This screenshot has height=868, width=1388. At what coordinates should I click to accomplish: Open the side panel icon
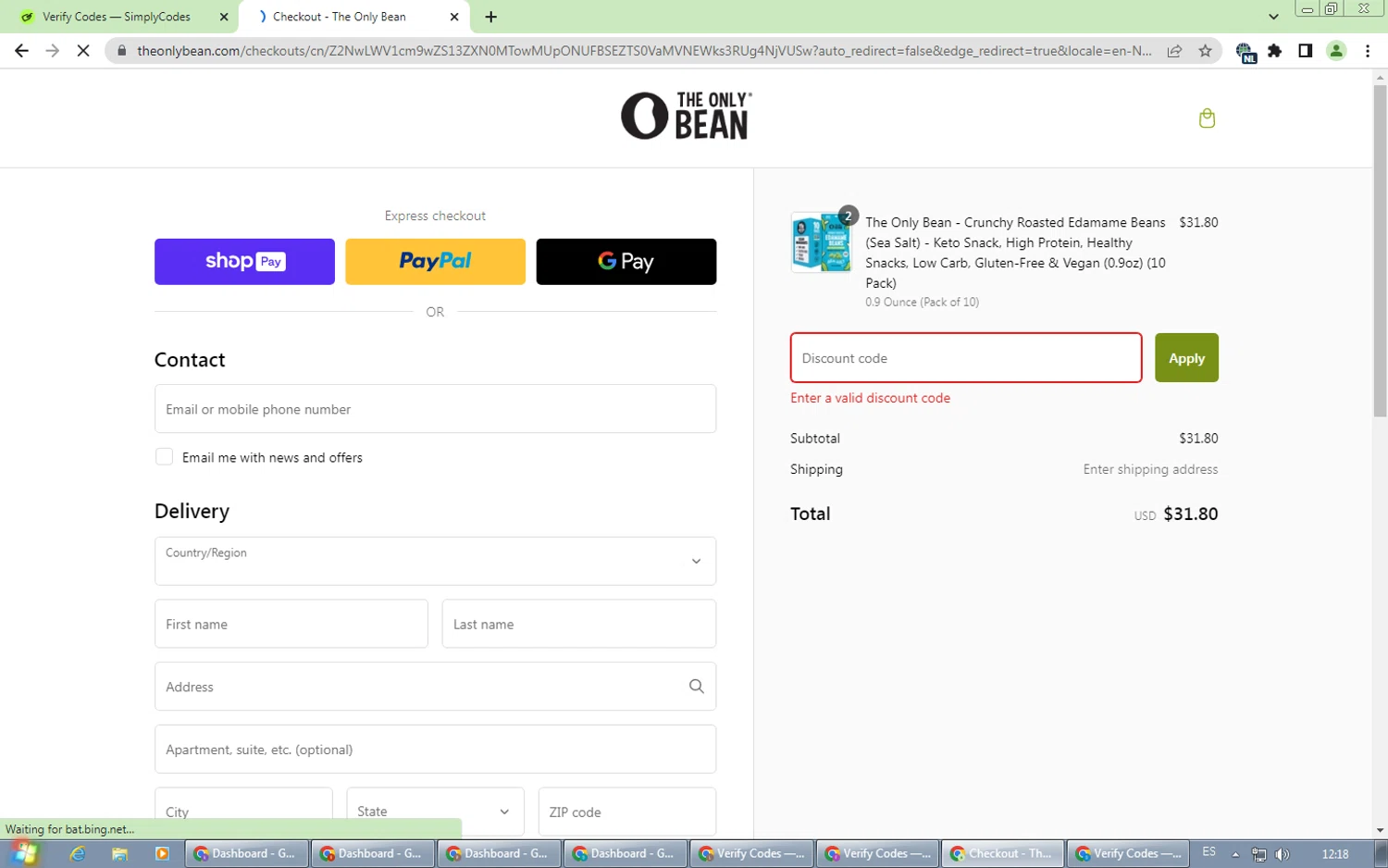pyautogui.click(x=1306, y=51)
